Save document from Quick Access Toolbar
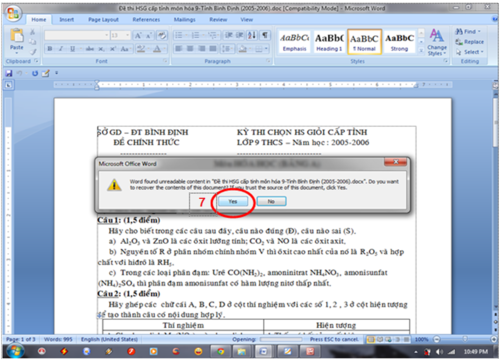Screen dimensions: 500x360 (x=9, y=73)
